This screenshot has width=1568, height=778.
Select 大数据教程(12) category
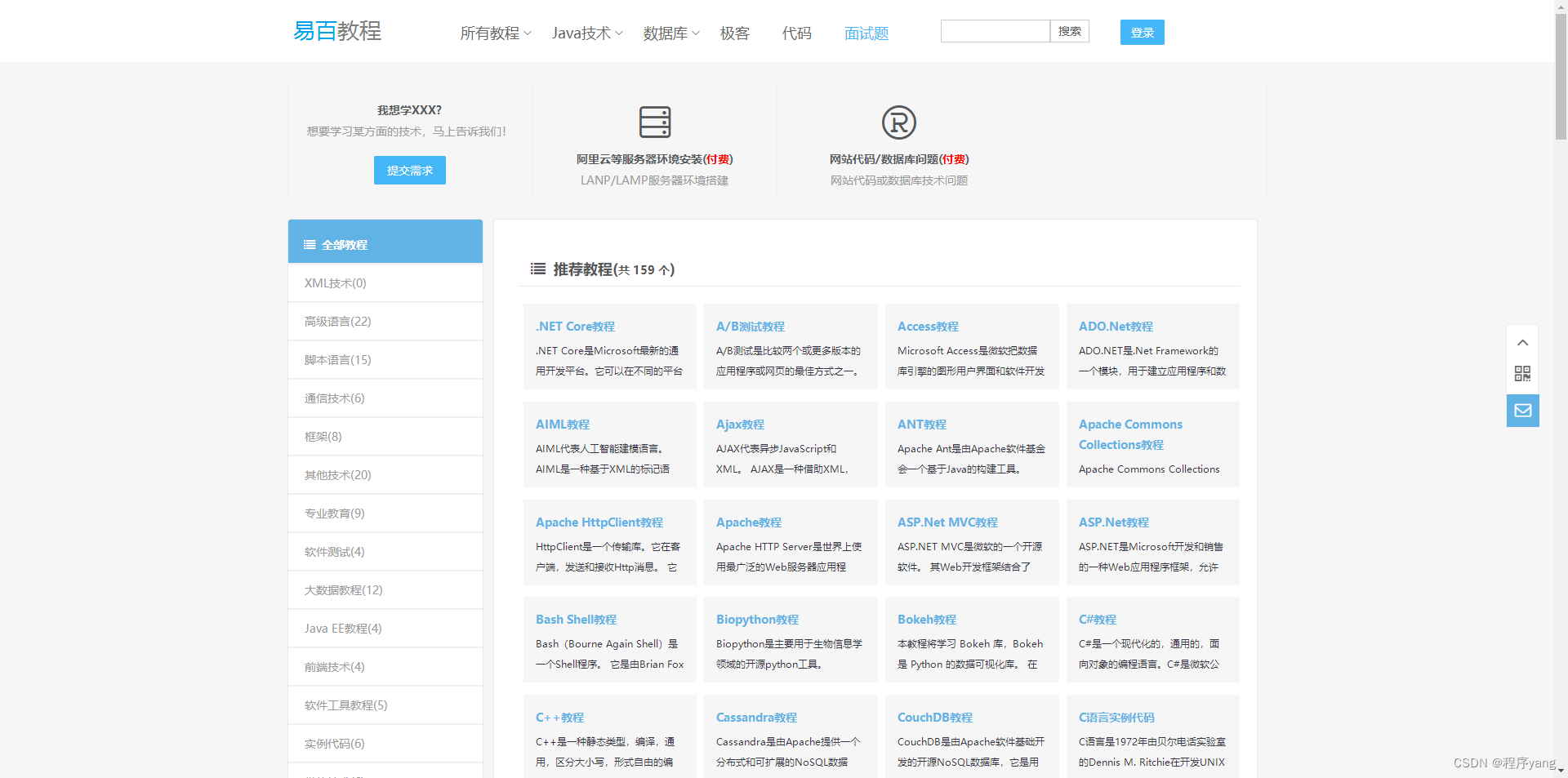point(385,590)
